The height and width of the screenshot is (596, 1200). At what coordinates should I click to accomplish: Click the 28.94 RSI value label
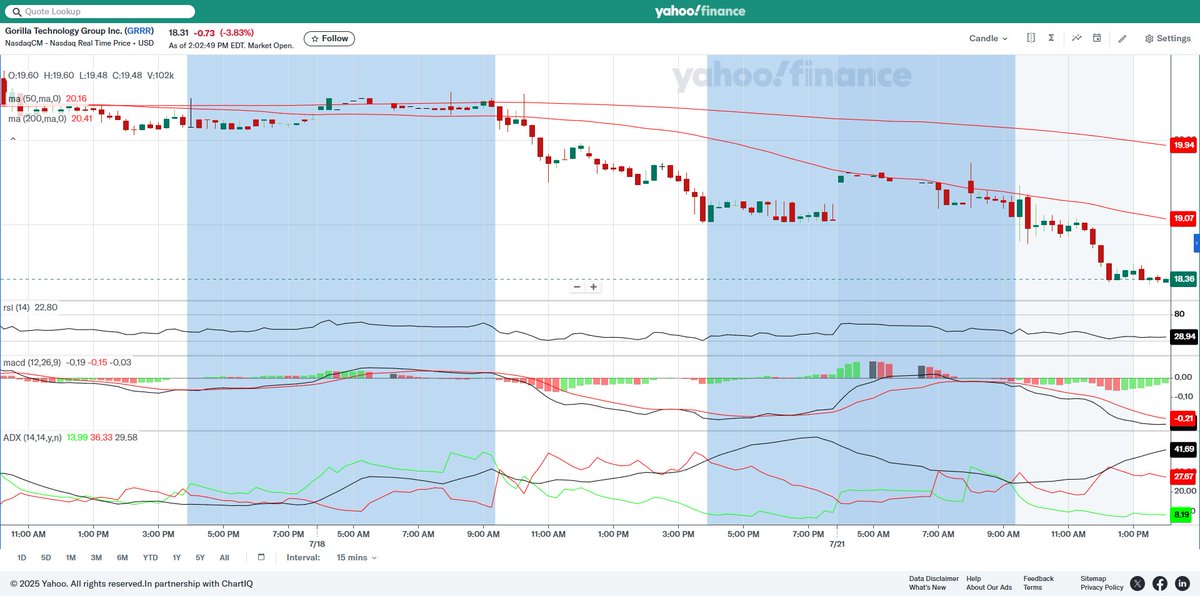point(1184,337)
